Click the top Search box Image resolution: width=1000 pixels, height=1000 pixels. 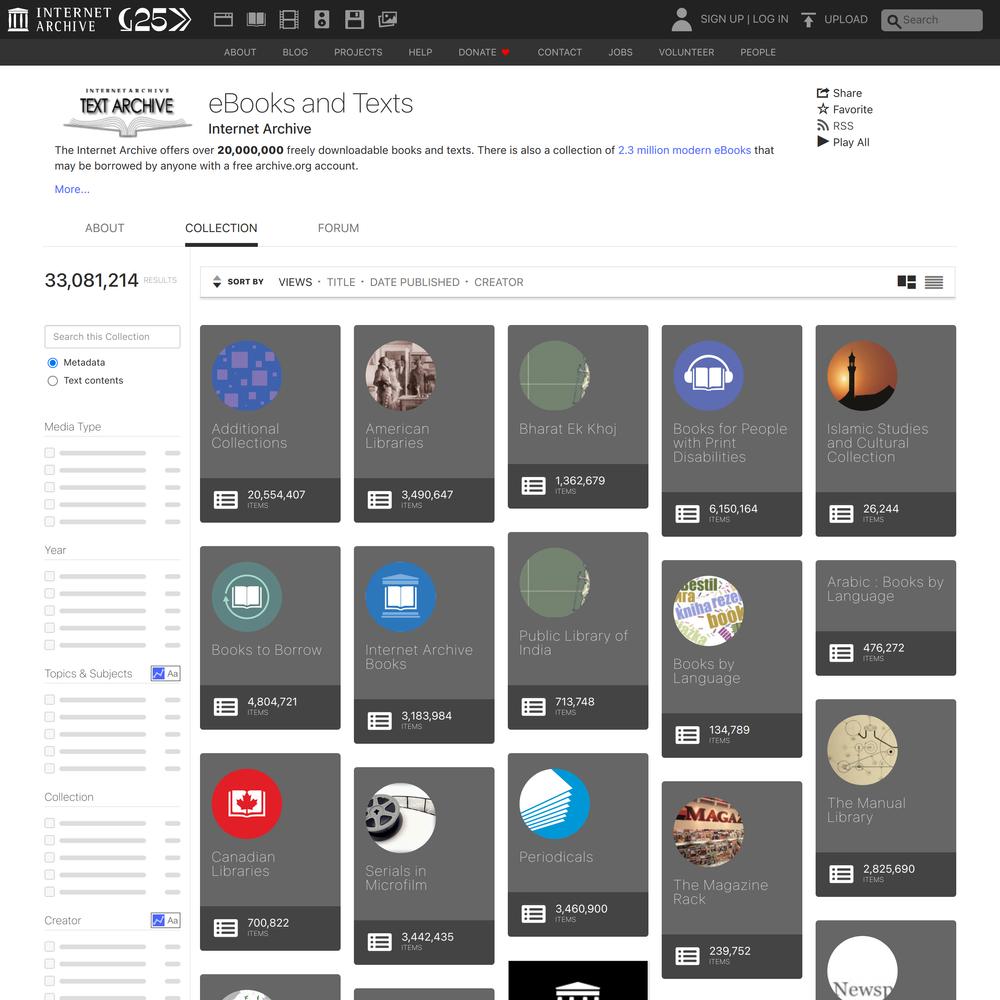tap(932, 20)
